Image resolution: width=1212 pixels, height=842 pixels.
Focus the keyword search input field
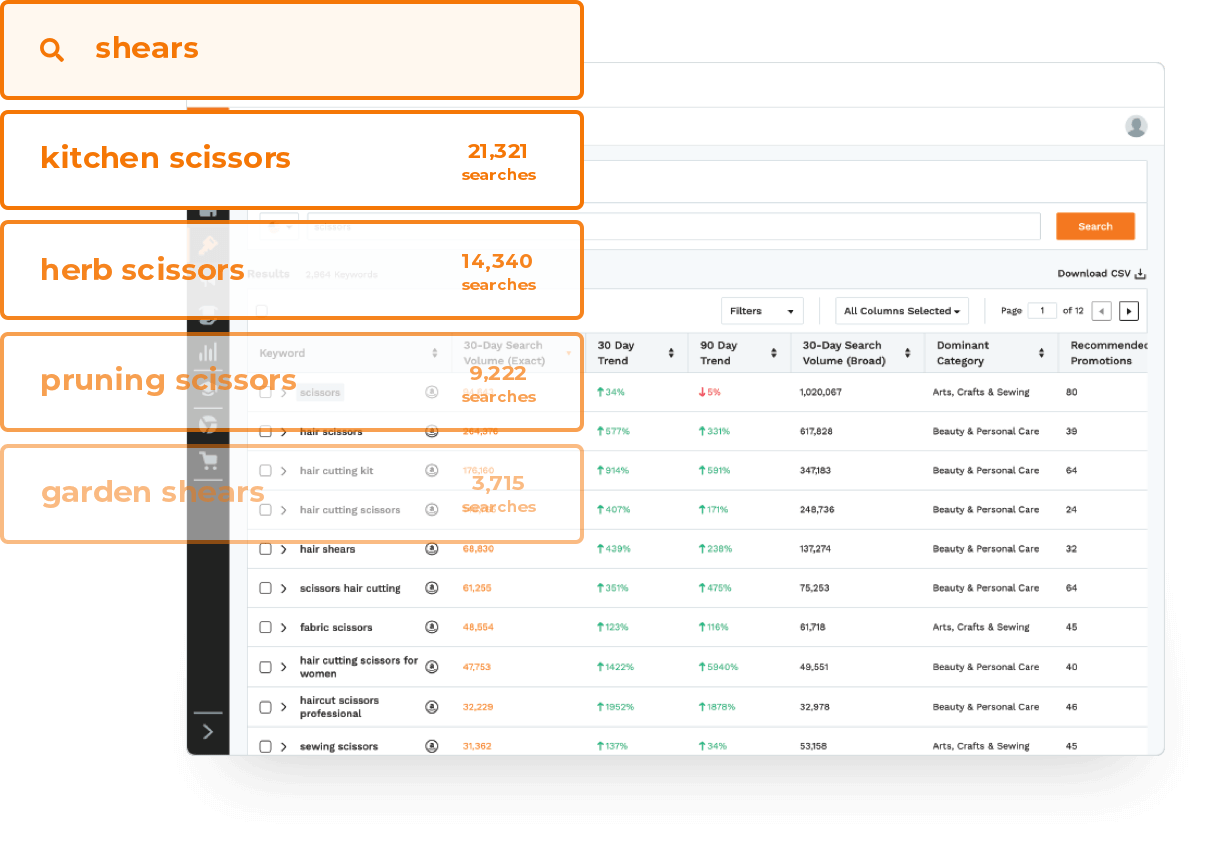[x=673, y=226]
